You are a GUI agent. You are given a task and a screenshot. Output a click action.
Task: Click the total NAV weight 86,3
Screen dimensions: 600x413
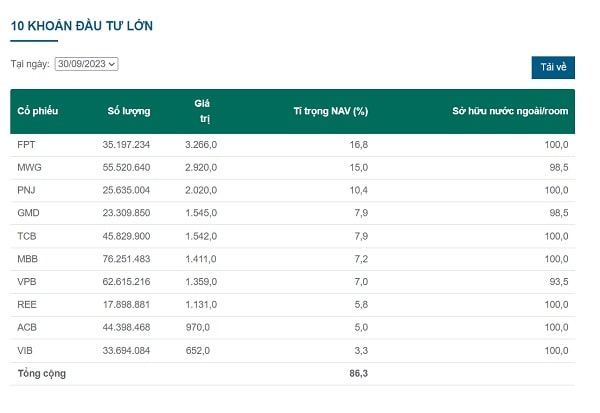(359, 374)
